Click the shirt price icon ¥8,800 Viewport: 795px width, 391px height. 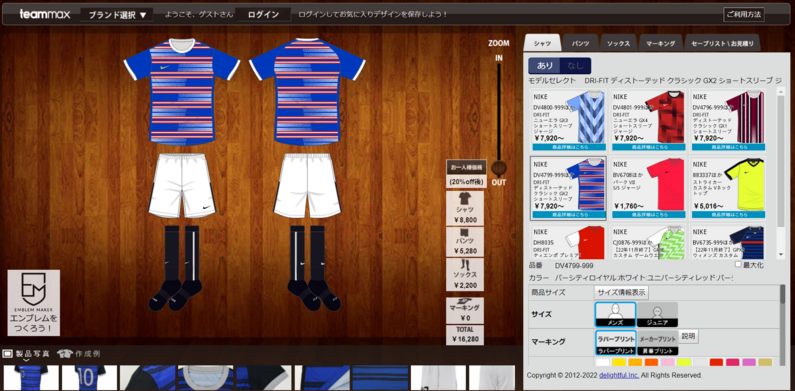click(x=464, y=208)
